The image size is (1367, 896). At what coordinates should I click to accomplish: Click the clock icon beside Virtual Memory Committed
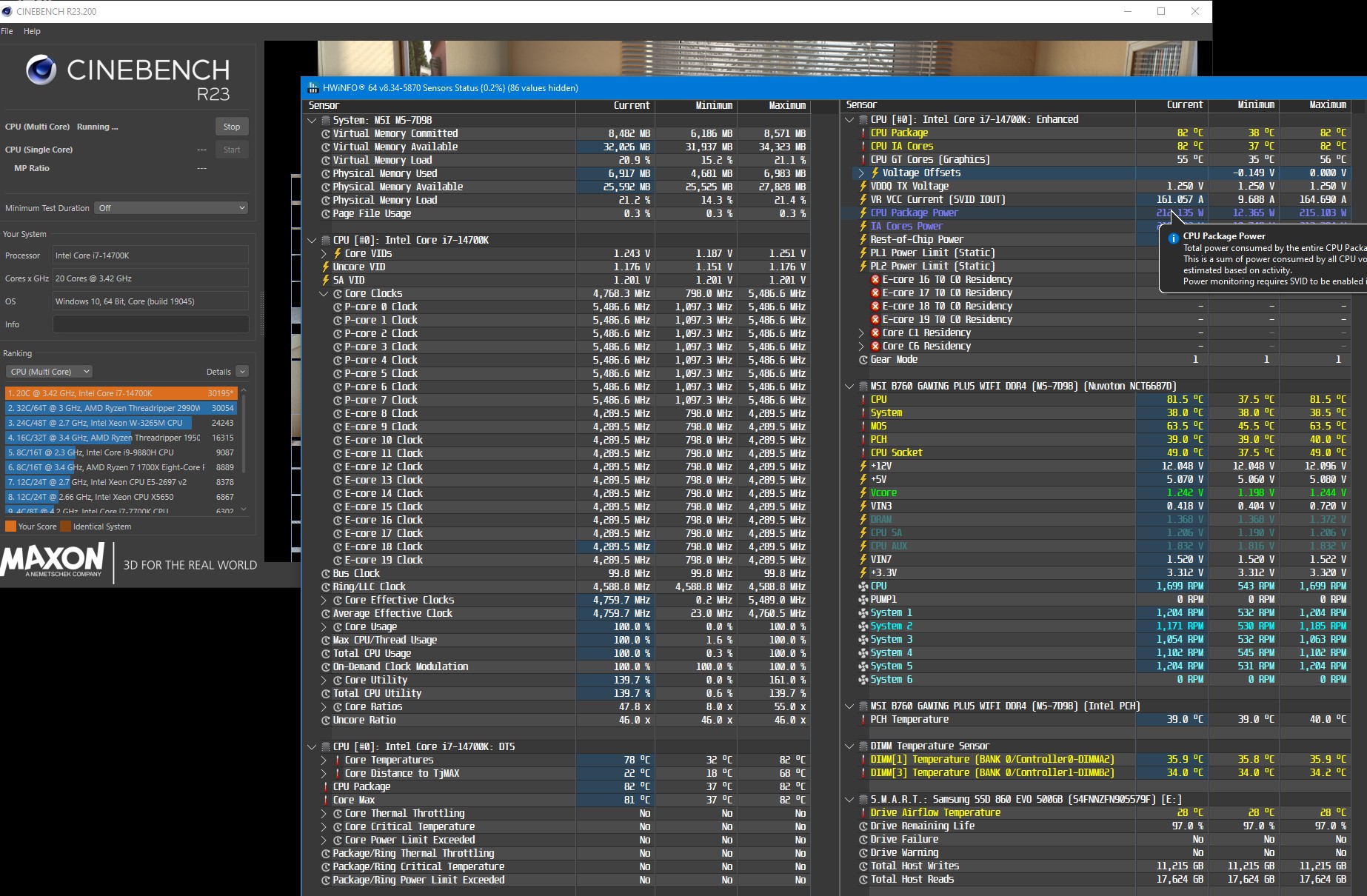pos(326,134)
